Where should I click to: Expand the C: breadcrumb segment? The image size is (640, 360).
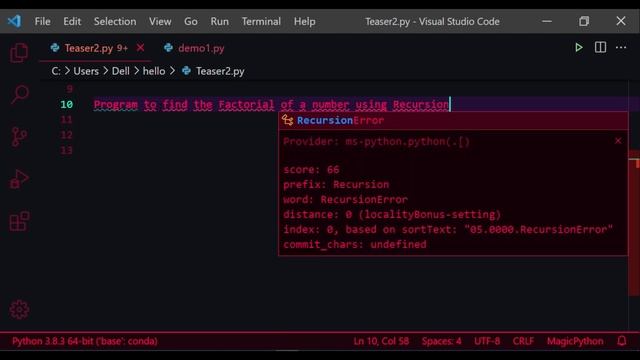pyautogui.click(x=56, y=71)
